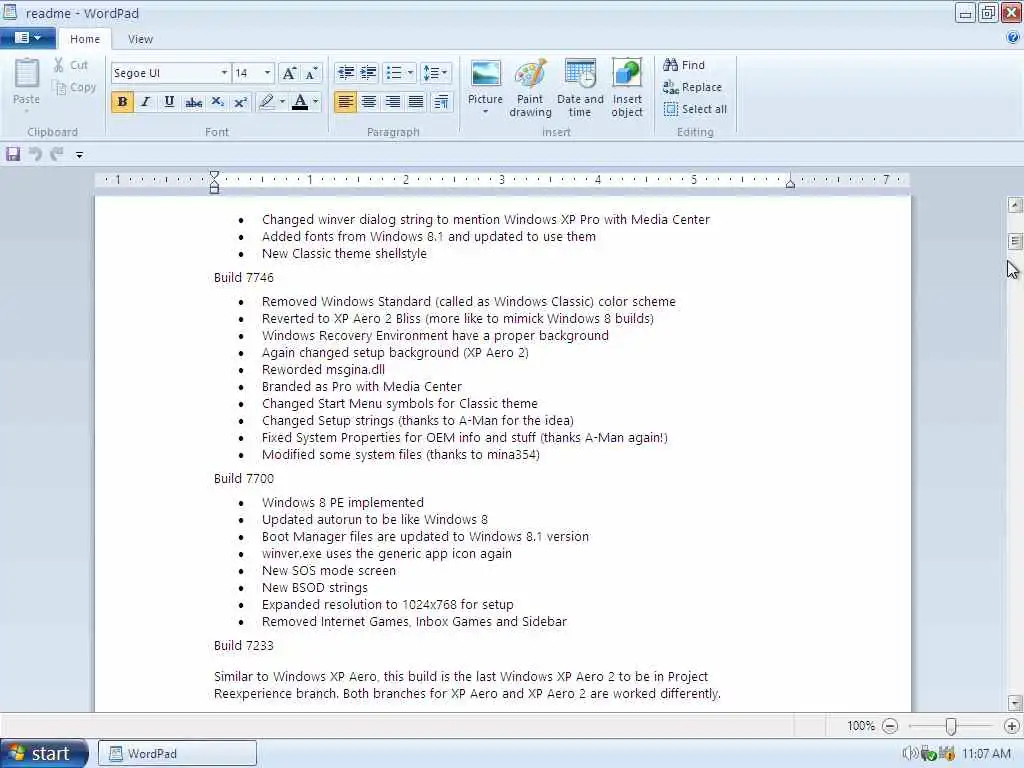The image size is (1024, 768).
Task: Expand the highlight color dropdown arrow
Action: point(282,102)
